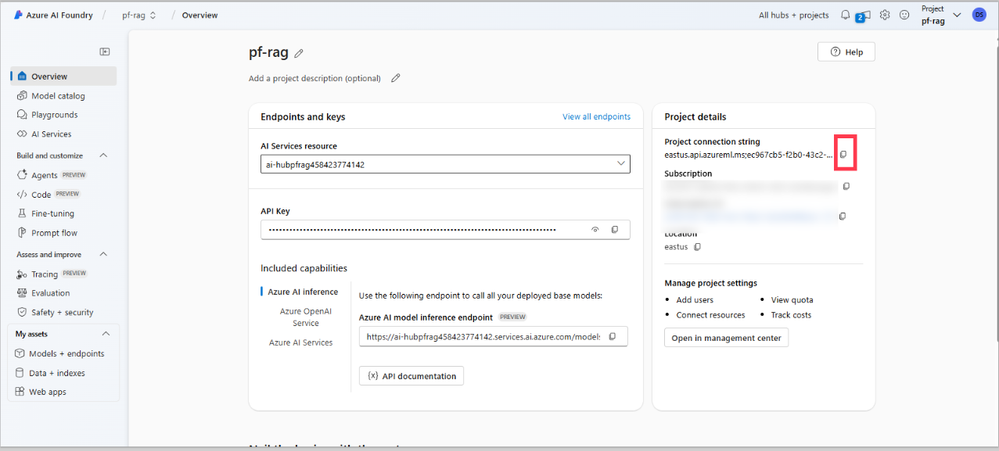This screenshot has height=451, width=999.
Task: Select the Azure AI Services capability tab
Action: (301, 342)
